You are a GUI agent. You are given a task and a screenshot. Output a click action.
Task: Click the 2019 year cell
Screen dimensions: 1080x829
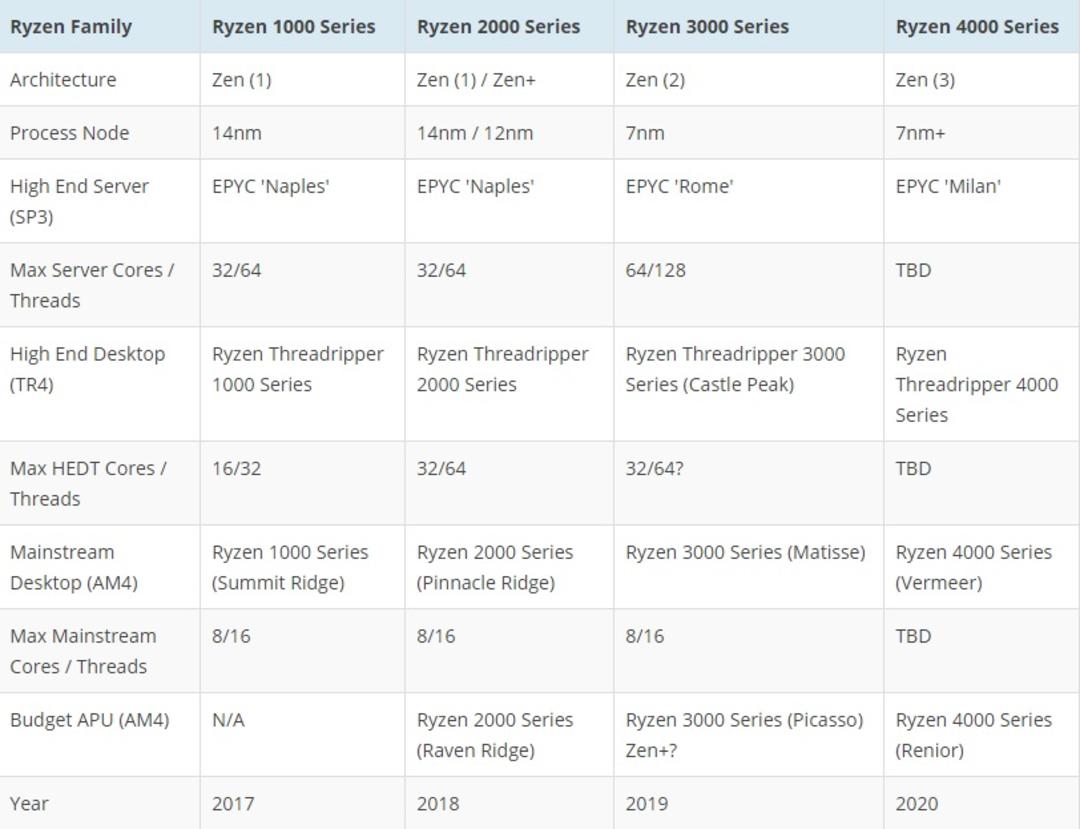748,804
